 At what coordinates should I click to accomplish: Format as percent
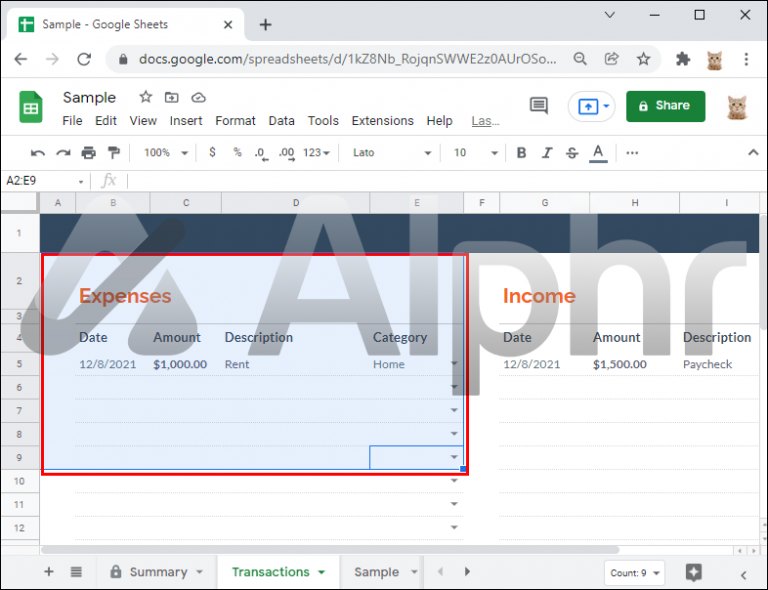pos(238,152)
